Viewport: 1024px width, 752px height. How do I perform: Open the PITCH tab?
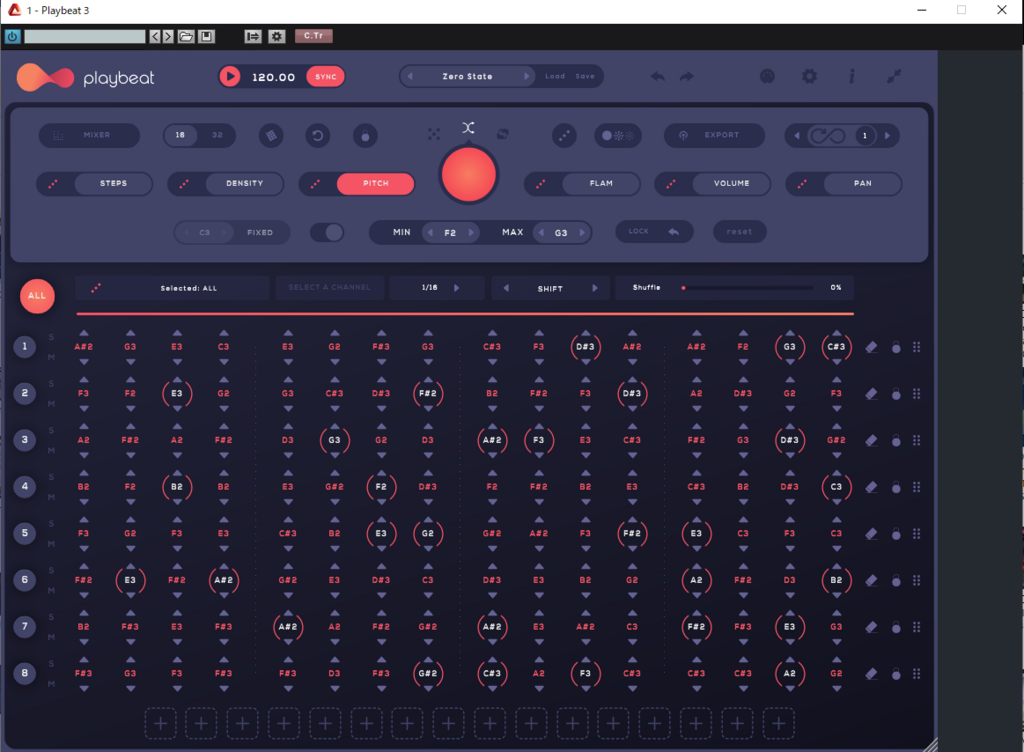point(376,183)
